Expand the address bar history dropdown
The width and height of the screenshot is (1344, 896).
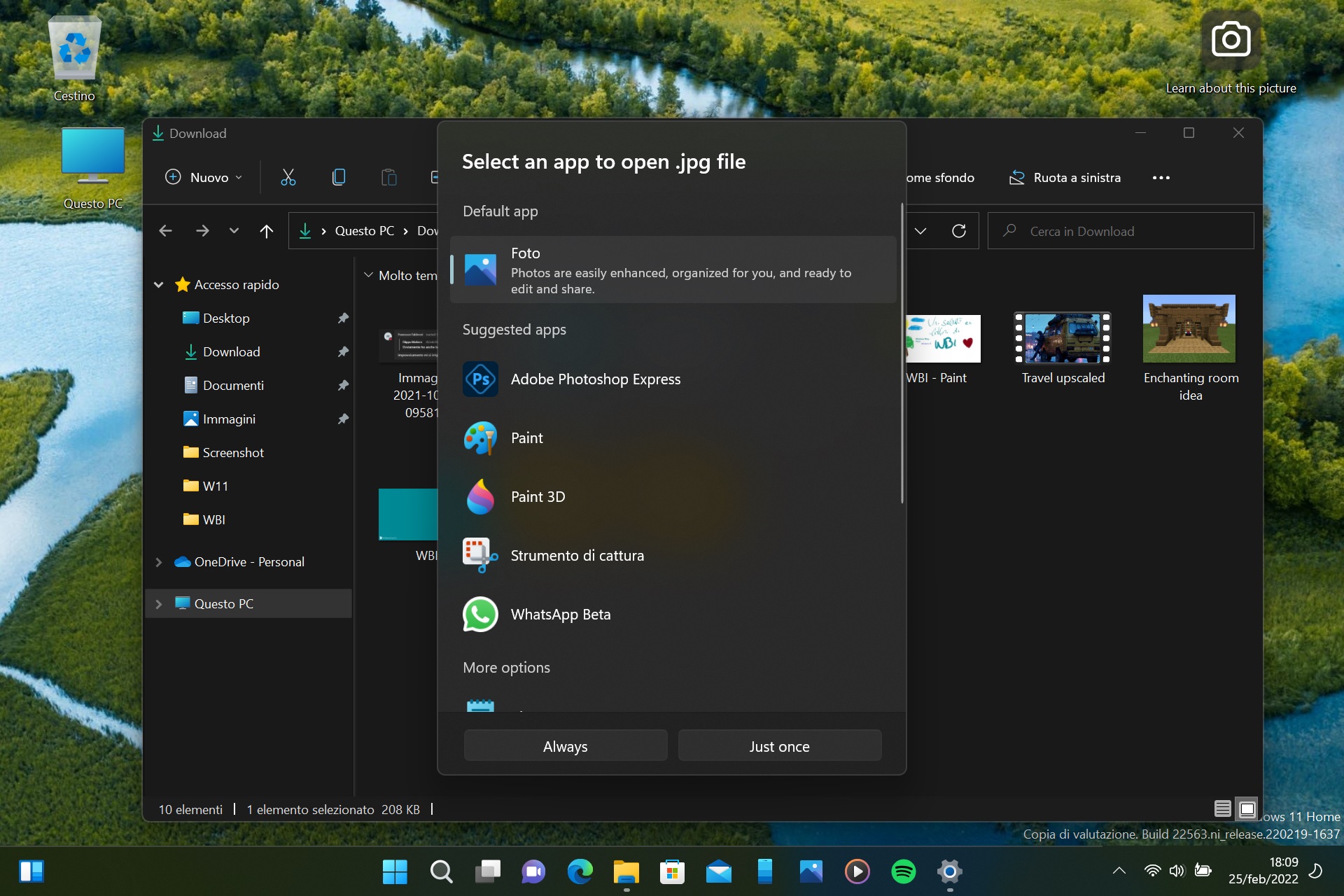point(920,231)
